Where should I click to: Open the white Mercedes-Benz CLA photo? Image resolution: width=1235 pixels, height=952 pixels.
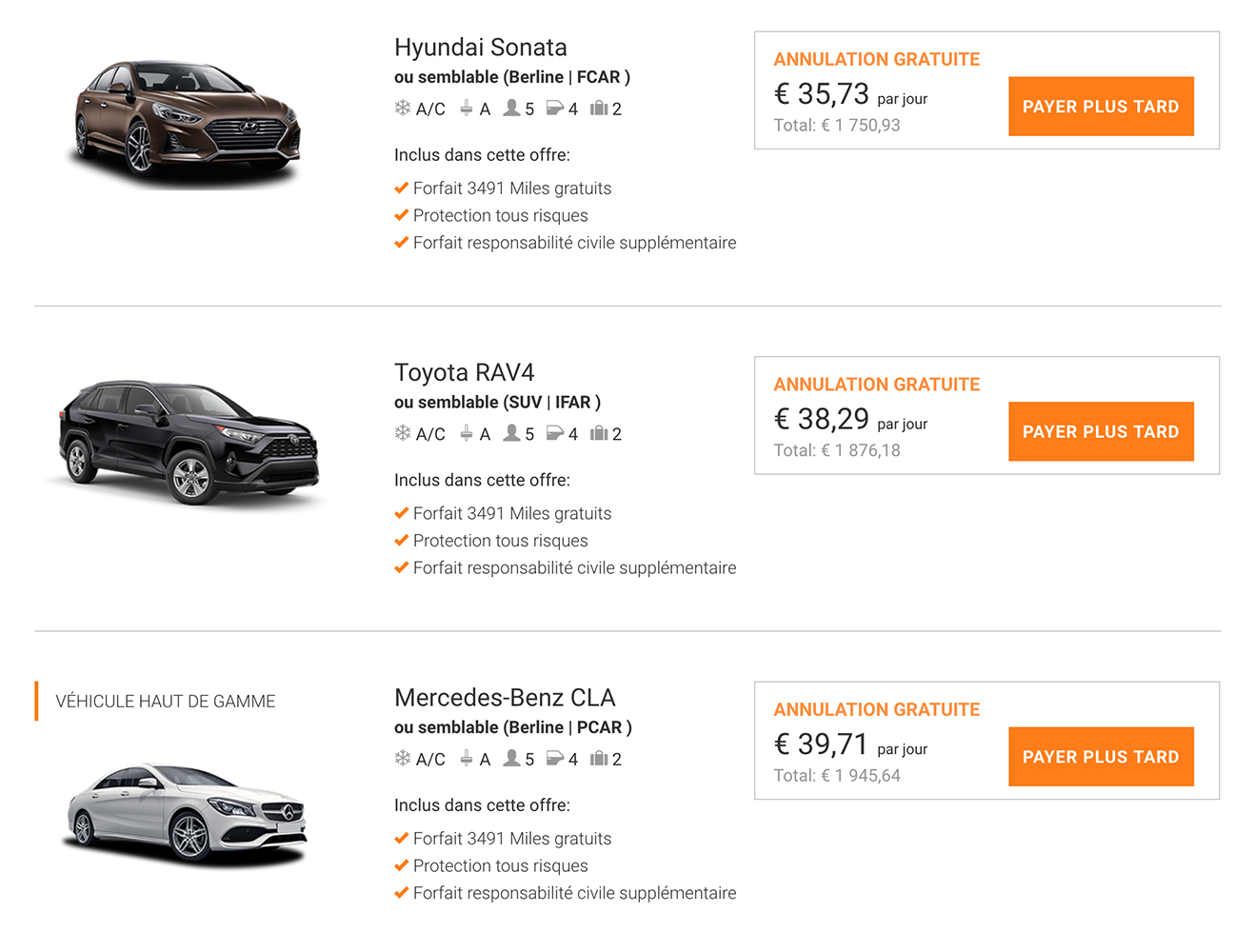[188, 814]
